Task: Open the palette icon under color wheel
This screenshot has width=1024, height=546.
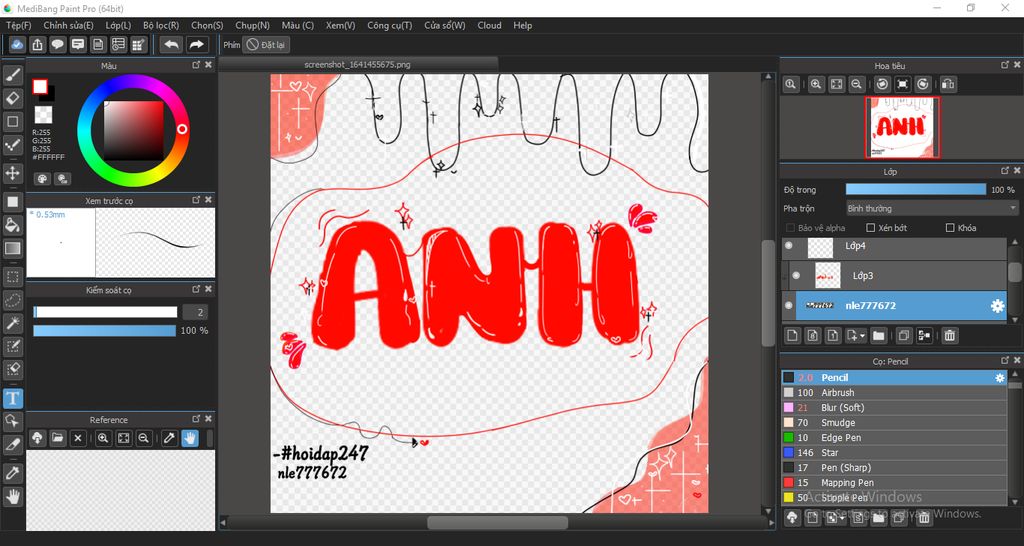Action: tap(42, 178)
